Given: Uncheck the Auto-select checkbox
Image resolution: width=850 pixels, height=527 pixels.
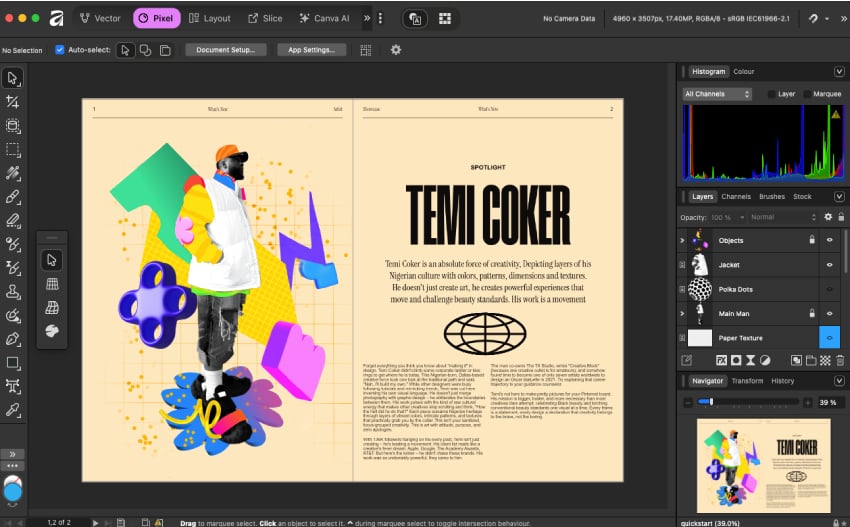Looking at the screenshot, I should 60,50.
